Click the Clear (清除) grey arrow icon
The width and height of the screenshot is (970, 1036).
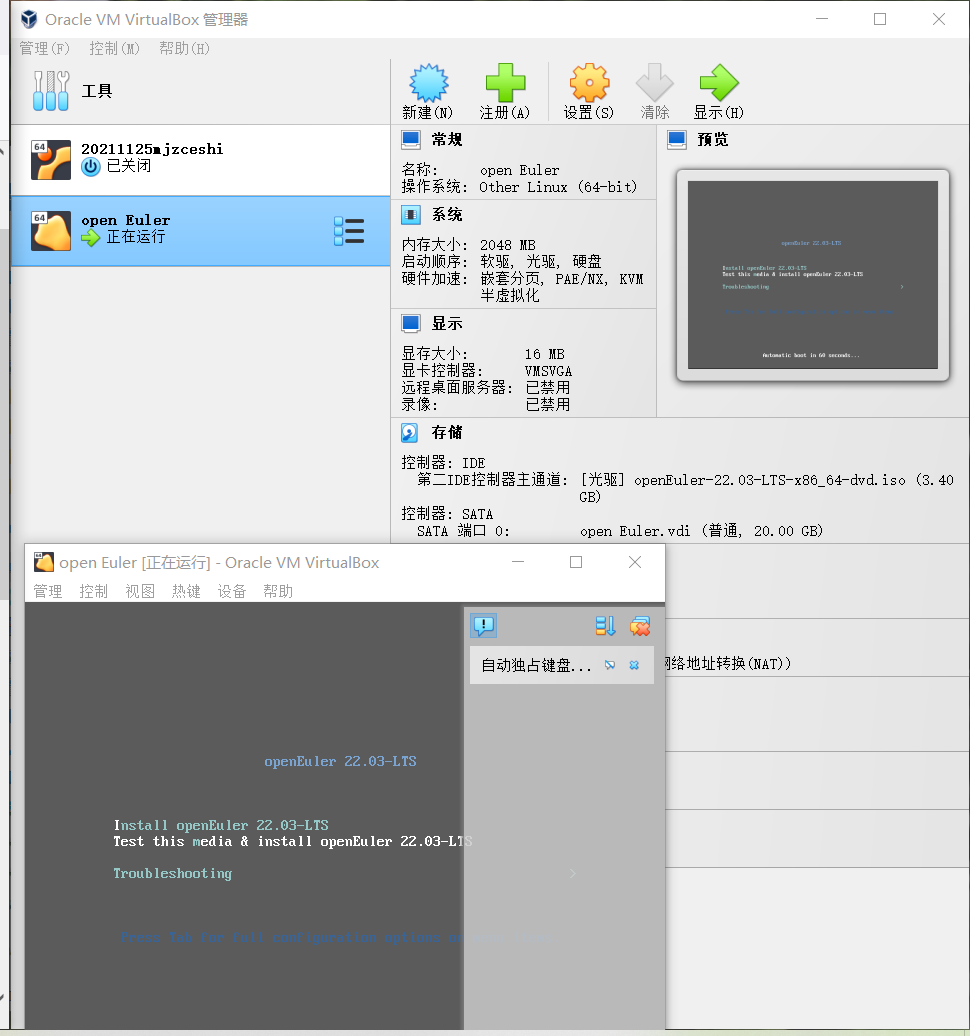654,83
